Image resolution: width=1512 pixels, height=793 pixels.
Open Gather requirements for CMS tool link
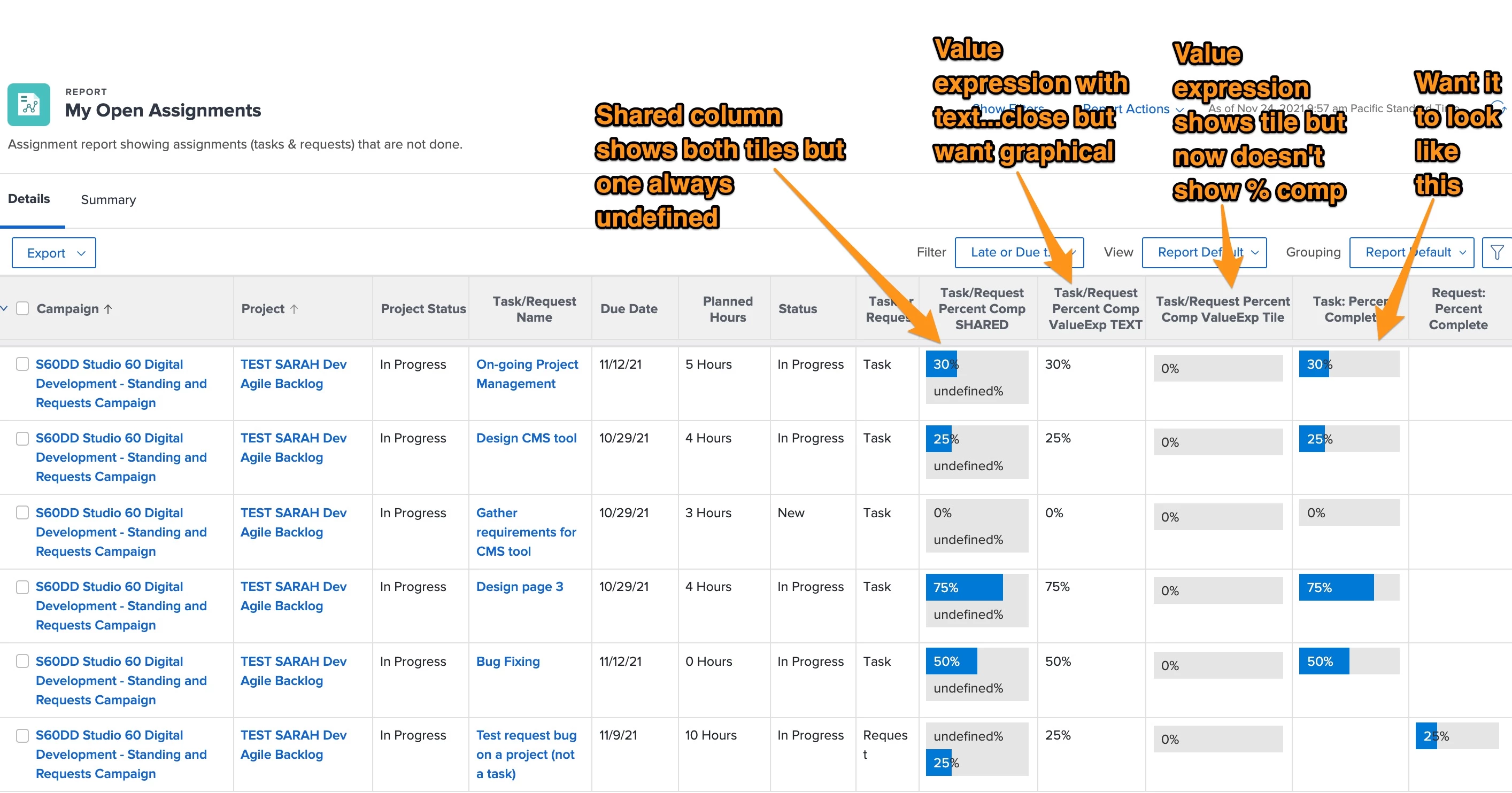[526, 532]
